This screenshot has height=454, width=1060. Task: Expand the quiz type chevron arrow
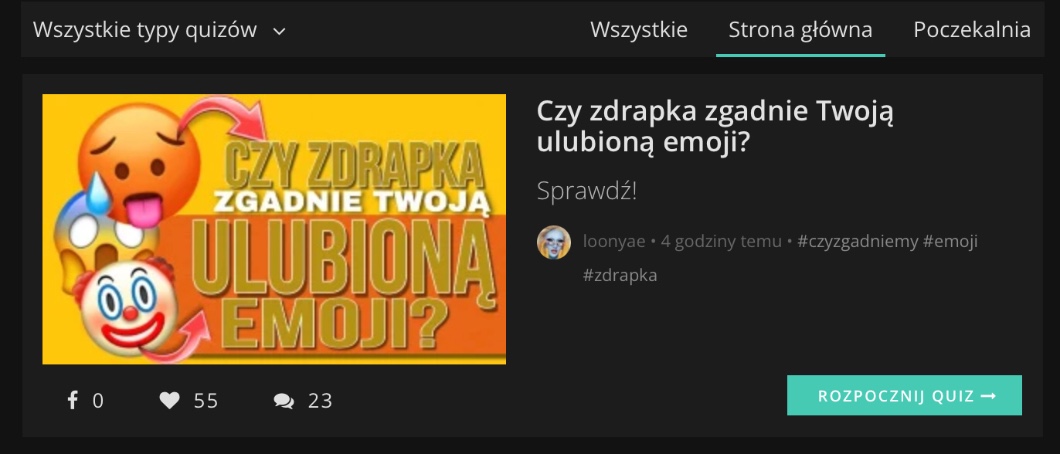[x=279, y=31]
